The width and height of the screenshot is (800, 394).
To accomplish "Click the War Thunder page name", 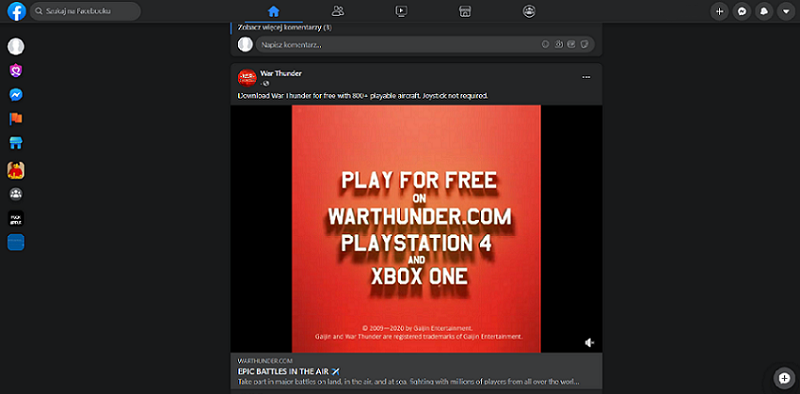I will pyautogui.click(x=281, y=73).
